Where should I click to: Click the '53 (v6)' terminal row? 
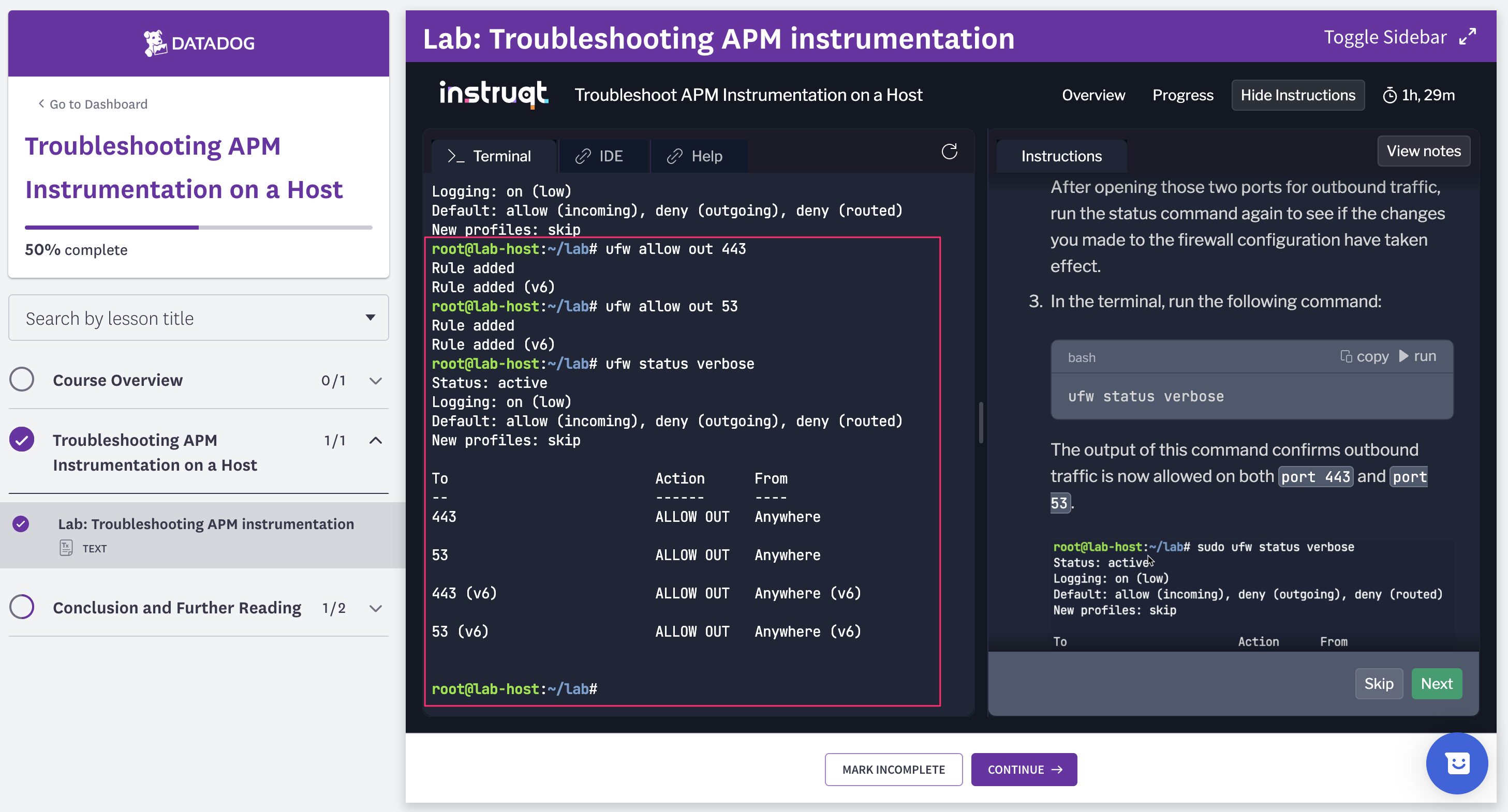[x=646, y=631]
